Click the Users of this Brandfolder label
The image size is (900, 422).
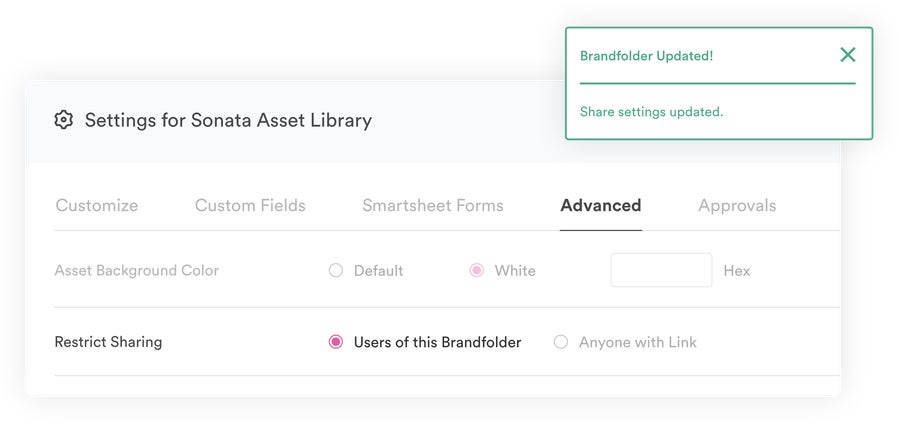(x=437, y=342)
